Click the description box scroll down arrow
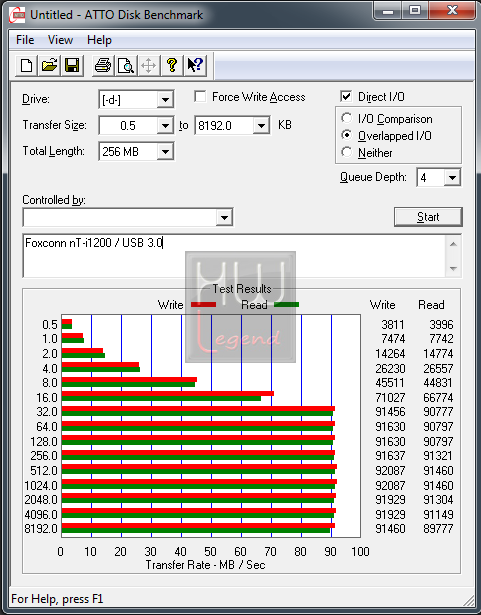This screenshot has width=481, height=615. [x=453, y=268]
